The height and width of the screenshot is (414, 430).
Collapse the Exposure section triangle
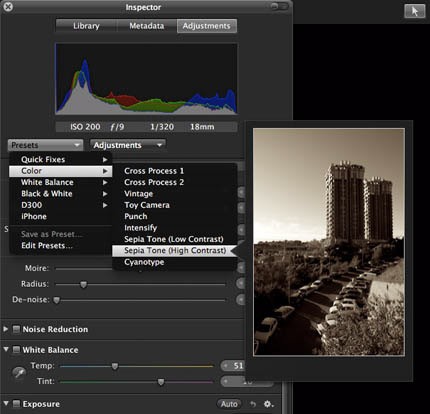pyautogui.click(x=6, y=403)
